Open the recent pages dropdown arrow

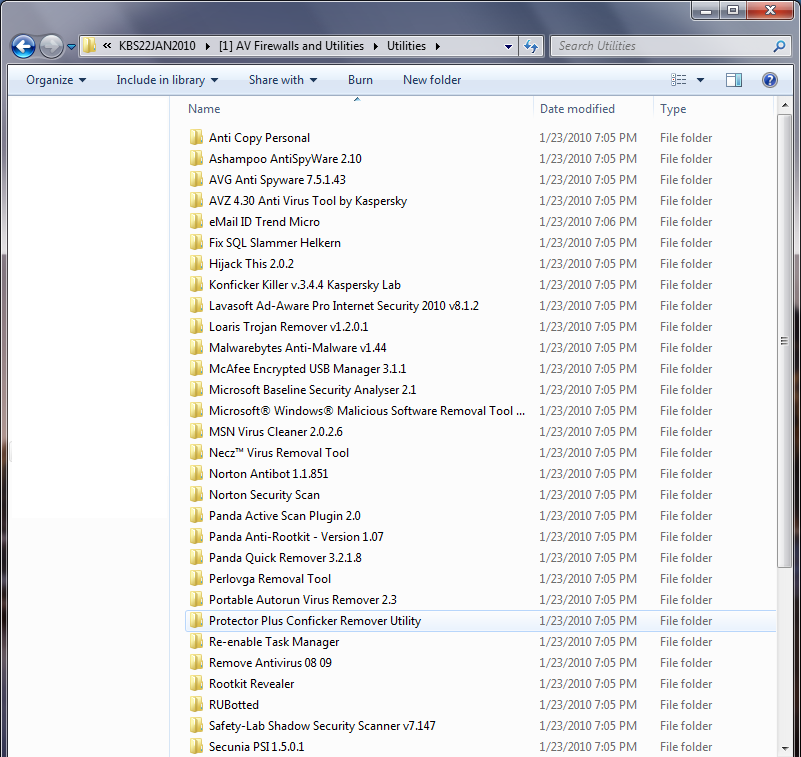[x=72, y=47]
